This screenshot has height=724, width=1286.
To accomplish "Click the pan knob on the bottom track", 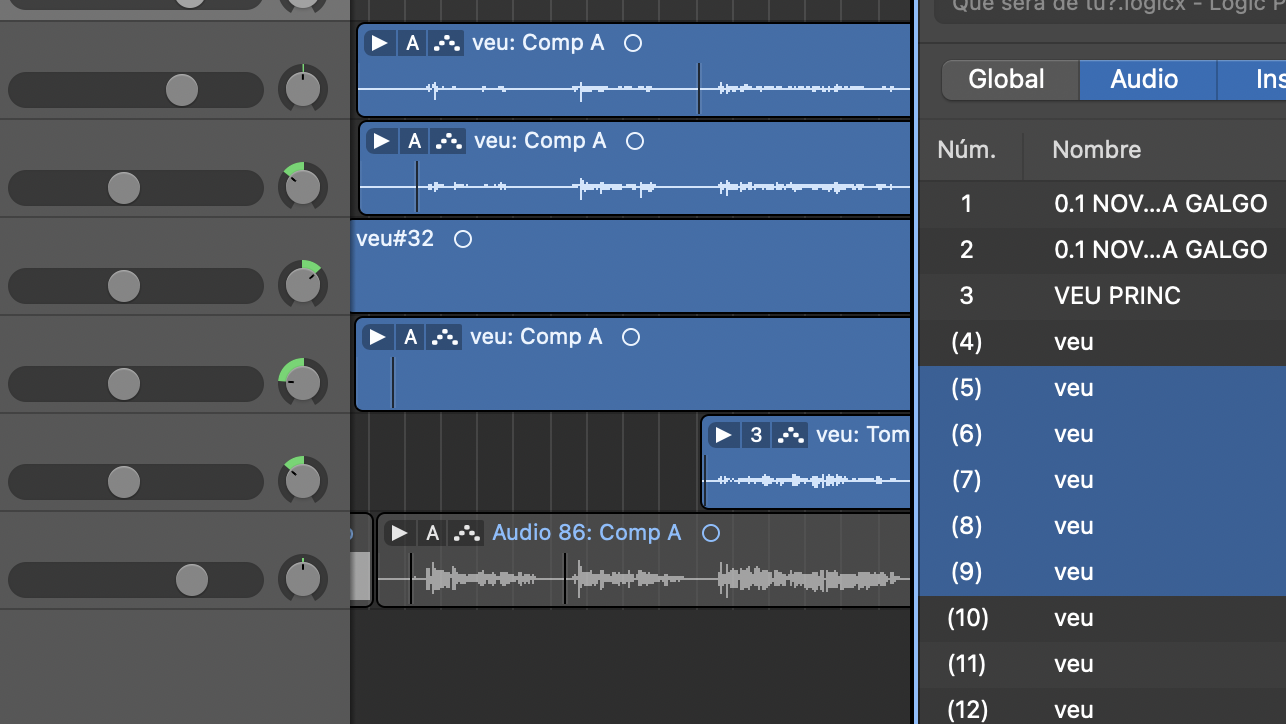I will coord(302,580).
